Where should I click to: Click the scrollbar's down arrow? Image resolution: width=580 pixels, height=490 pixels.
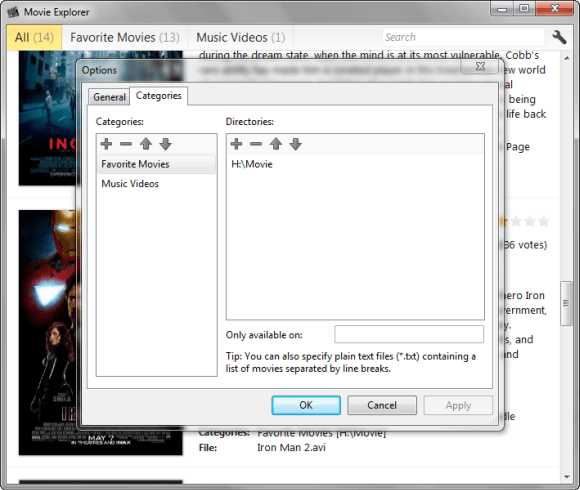(566, 477)
